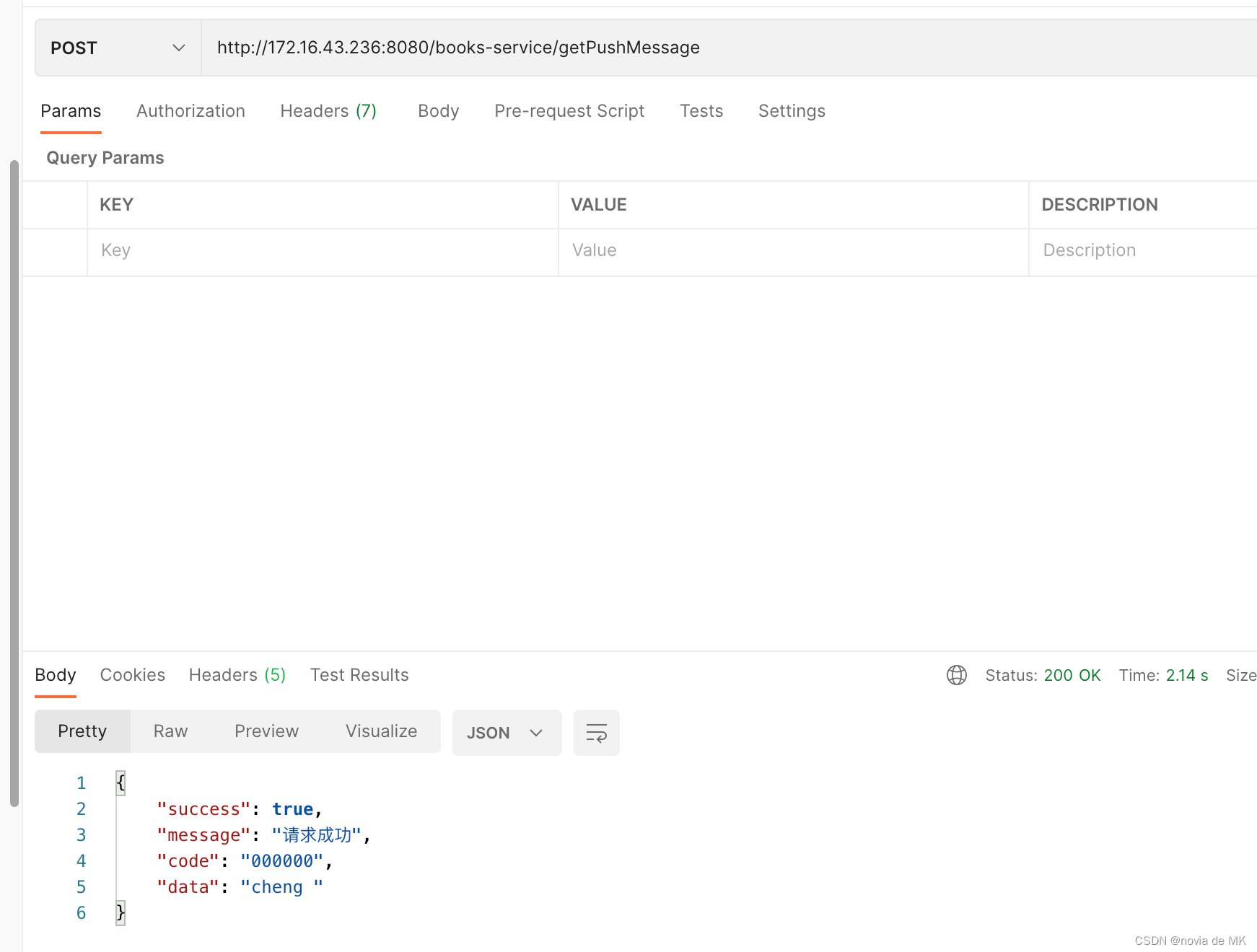1257x952 pixels.
Task: Click the "message" key in response
Action: 203,835
